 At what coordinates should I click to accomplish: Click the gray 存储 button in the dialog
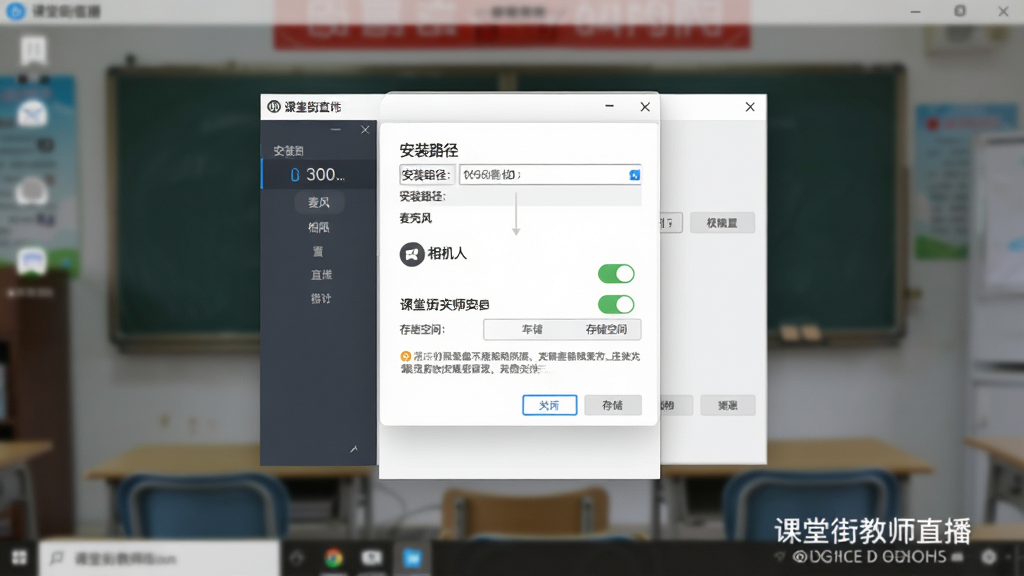coord(613,405)
